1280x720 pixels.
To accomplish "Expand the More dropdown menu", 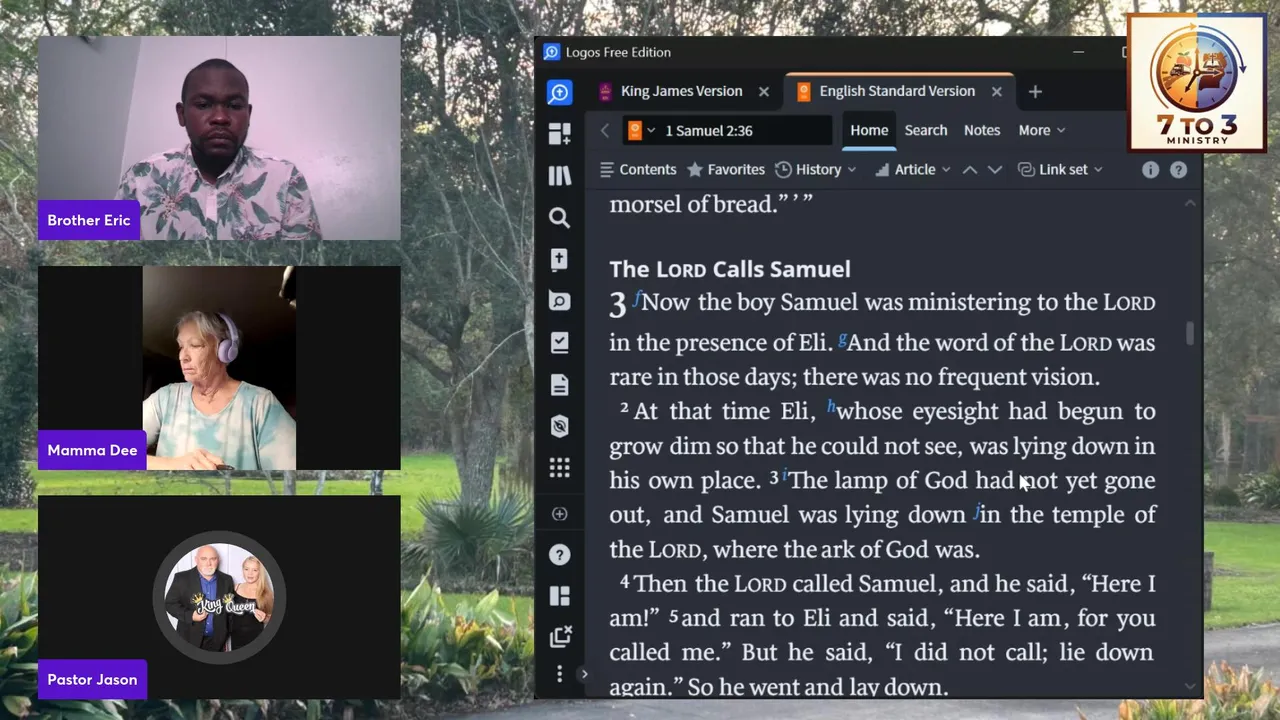I will [1042, 130].
